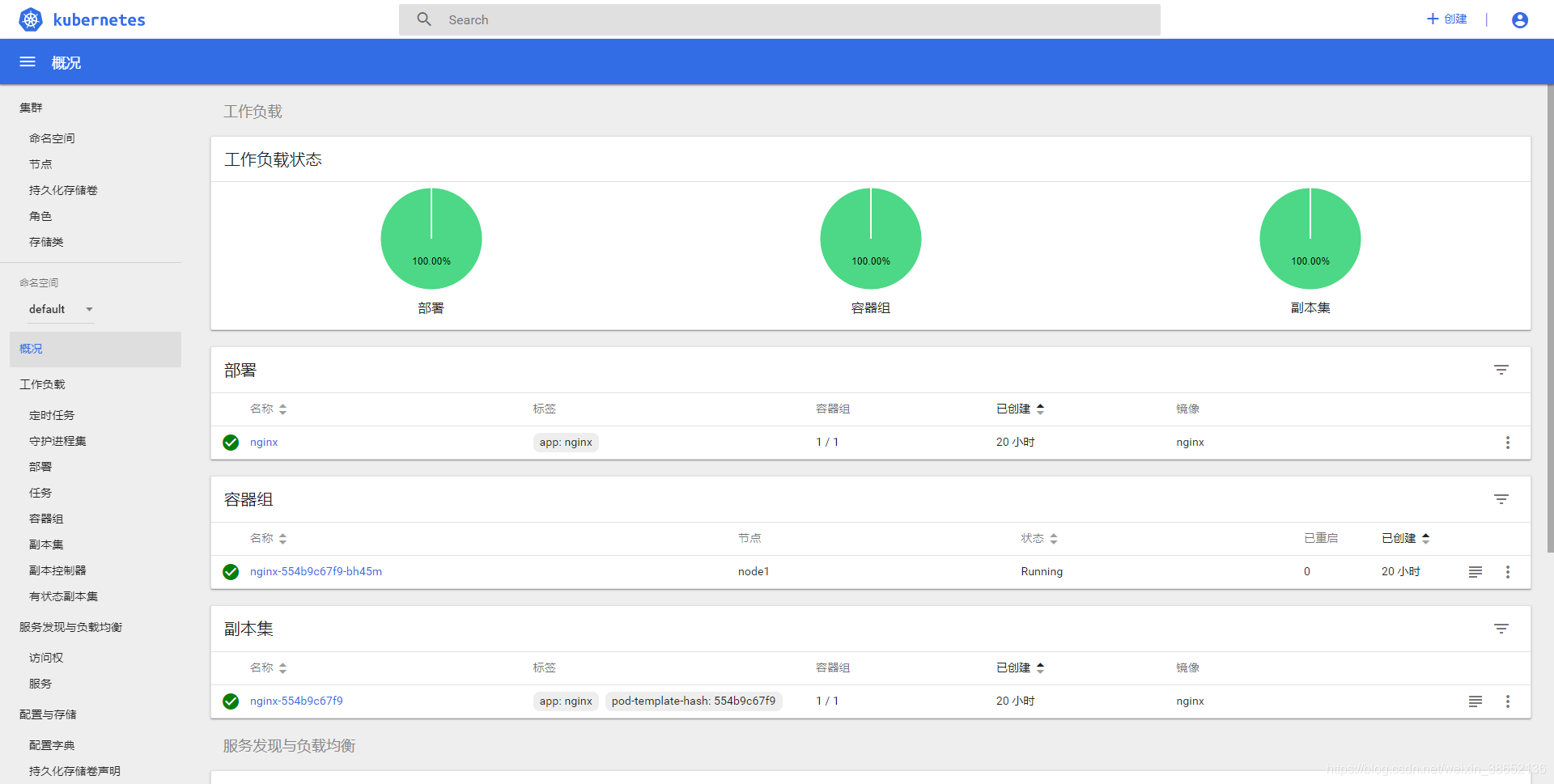Image resolution: width=1554 pixels, height=784 pixels.
Task: Select 部署 in the sidebar
Action: [40, 467]
